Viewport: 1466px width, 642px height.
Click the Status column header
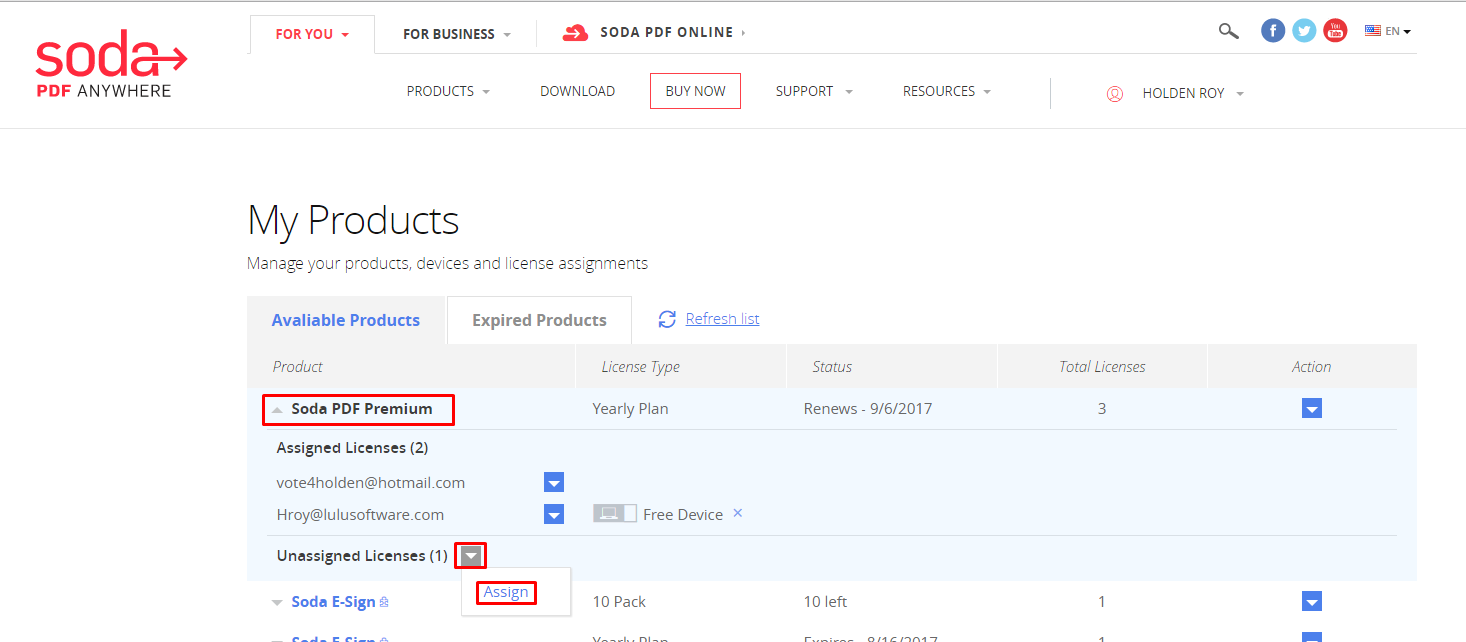coord(832,366)
